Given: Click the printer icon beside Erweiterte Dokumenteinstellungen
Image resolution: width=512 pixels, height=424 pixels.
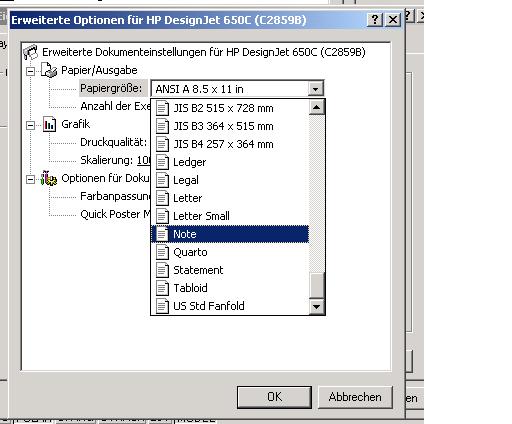Looking at the screenshot, I should (31, 52).
